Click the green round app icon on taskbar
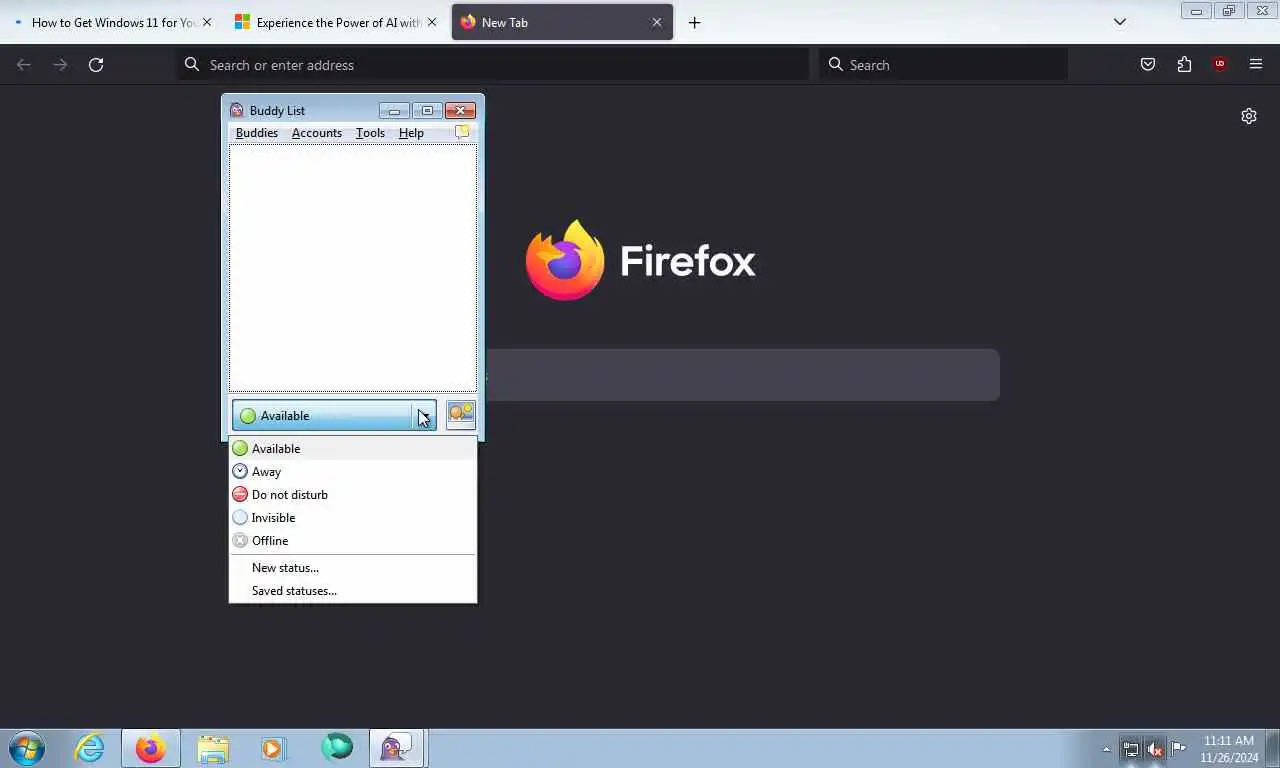1280x768 pixels. tap(337, 747)
